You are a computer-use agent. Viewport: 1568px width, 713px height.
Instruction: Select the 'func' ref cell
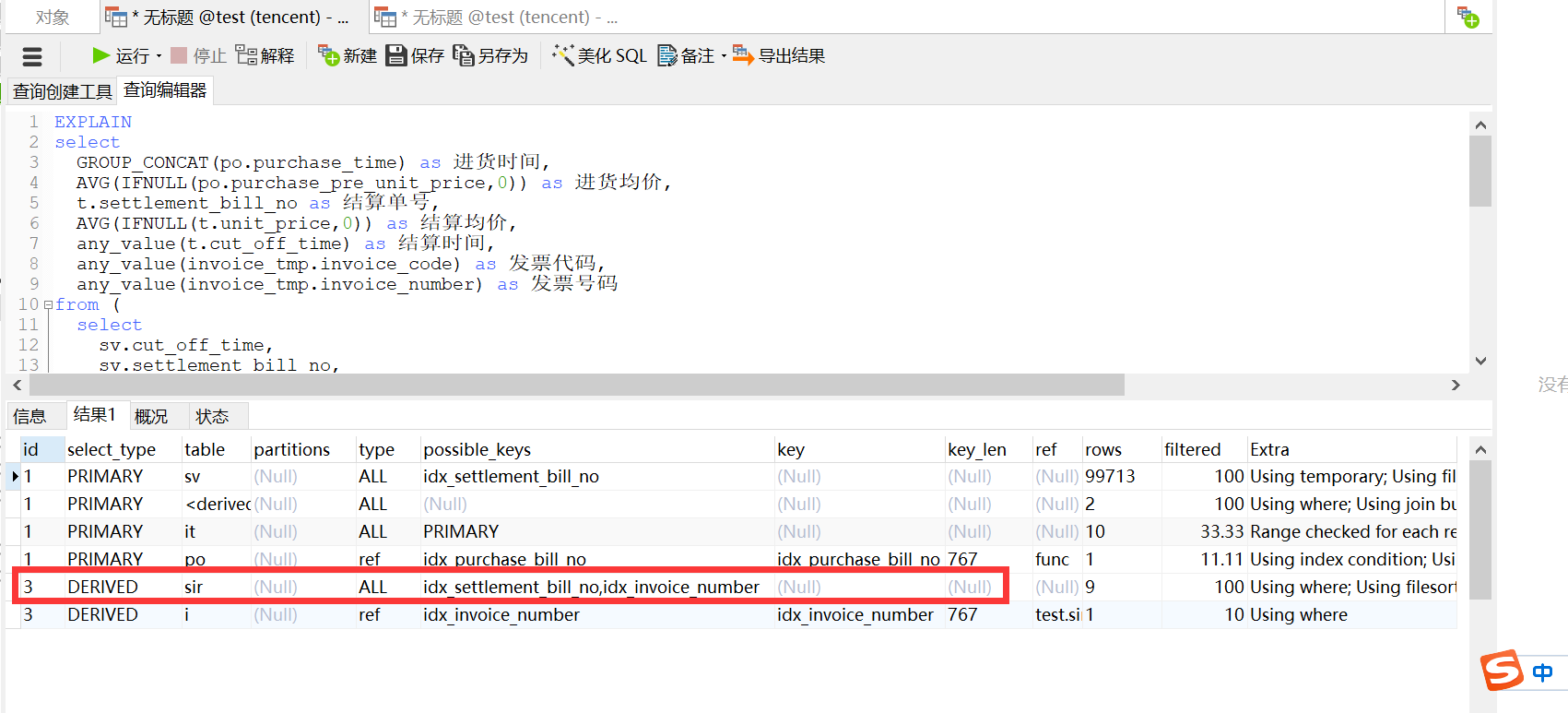point(1056,559)
